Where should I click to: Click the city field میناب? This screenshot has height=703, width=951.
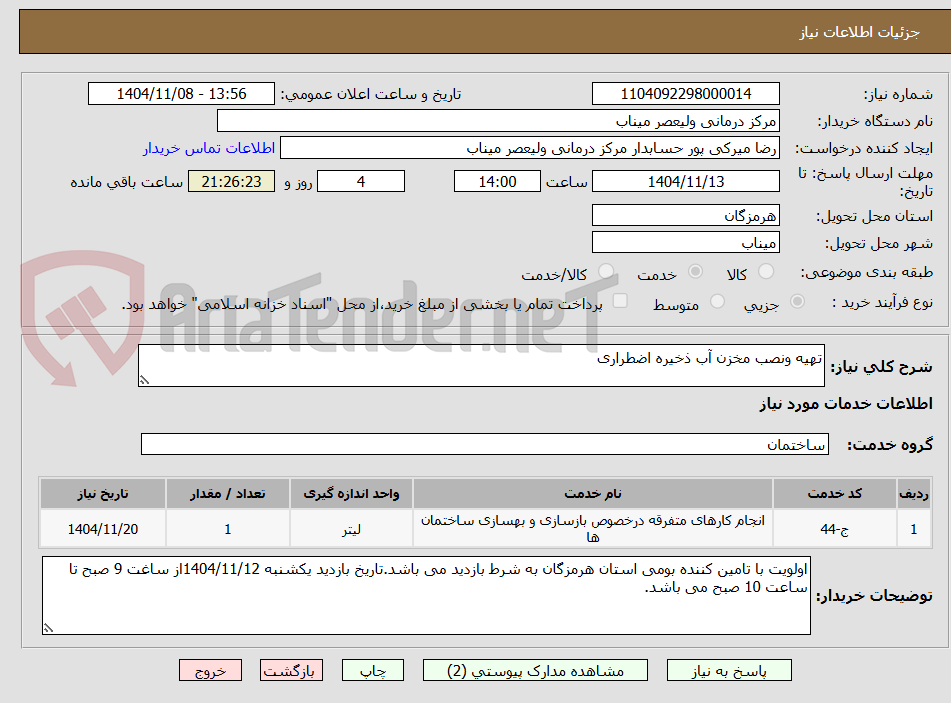click(685, 243)
